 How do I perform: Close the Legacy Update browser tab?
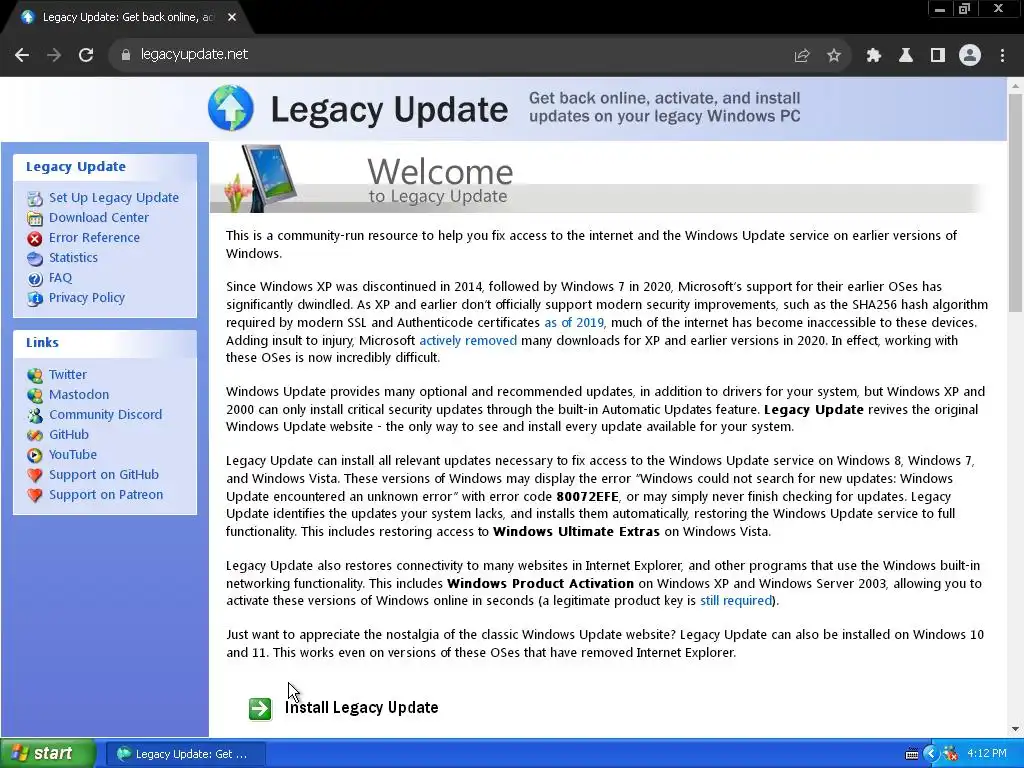click(x=232, y=18)
